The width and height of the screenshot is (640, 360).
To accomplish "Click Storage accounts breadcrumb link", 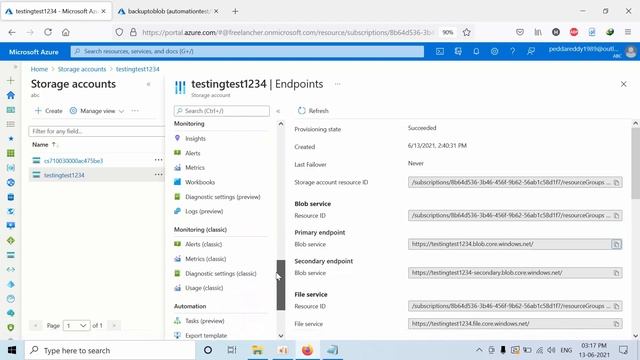I will (82, 69).
